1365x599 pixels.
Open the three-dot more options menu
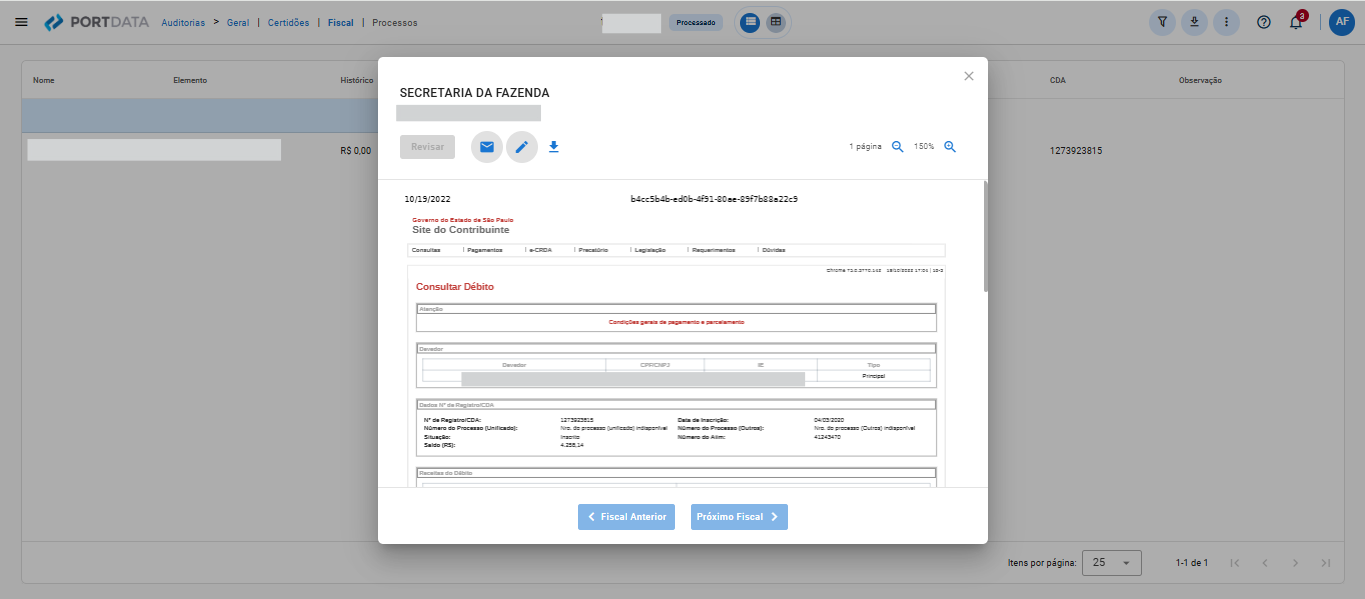[1227, 22]
